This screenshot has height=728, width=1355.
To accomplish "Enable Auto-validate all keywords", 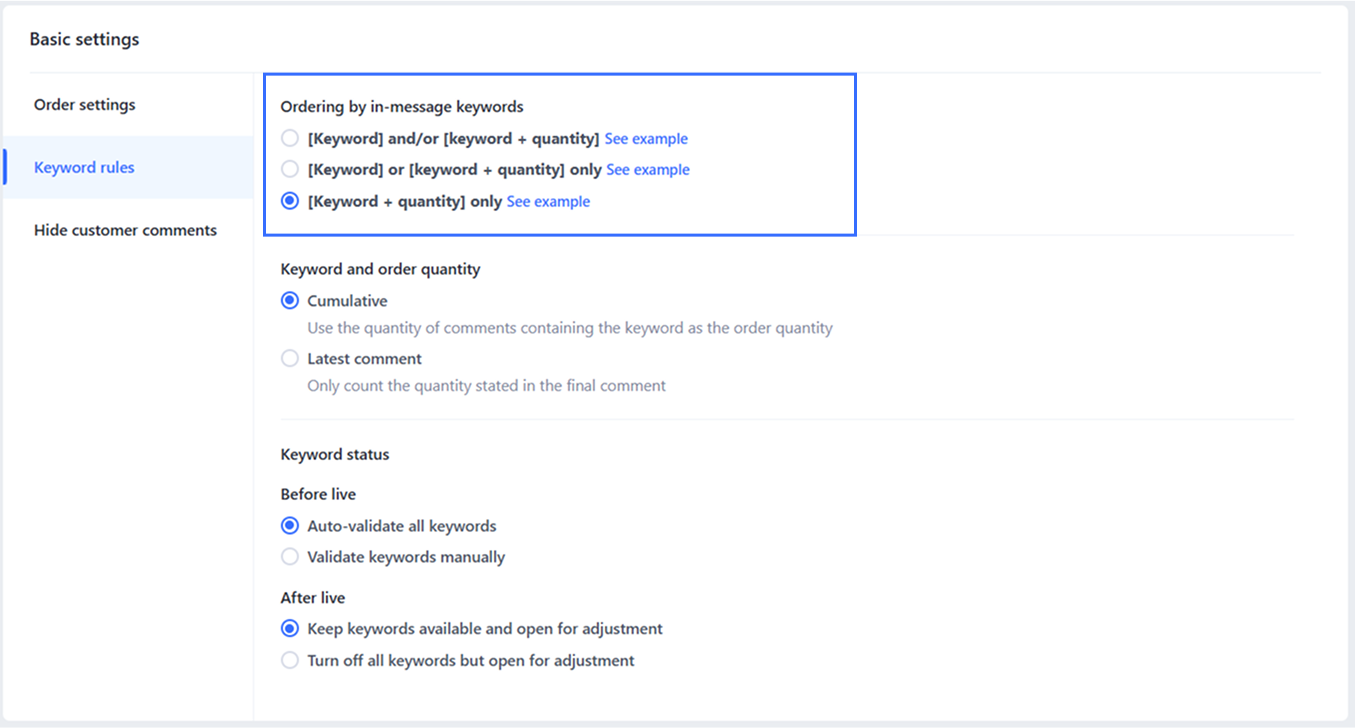I will pos(290,526).
